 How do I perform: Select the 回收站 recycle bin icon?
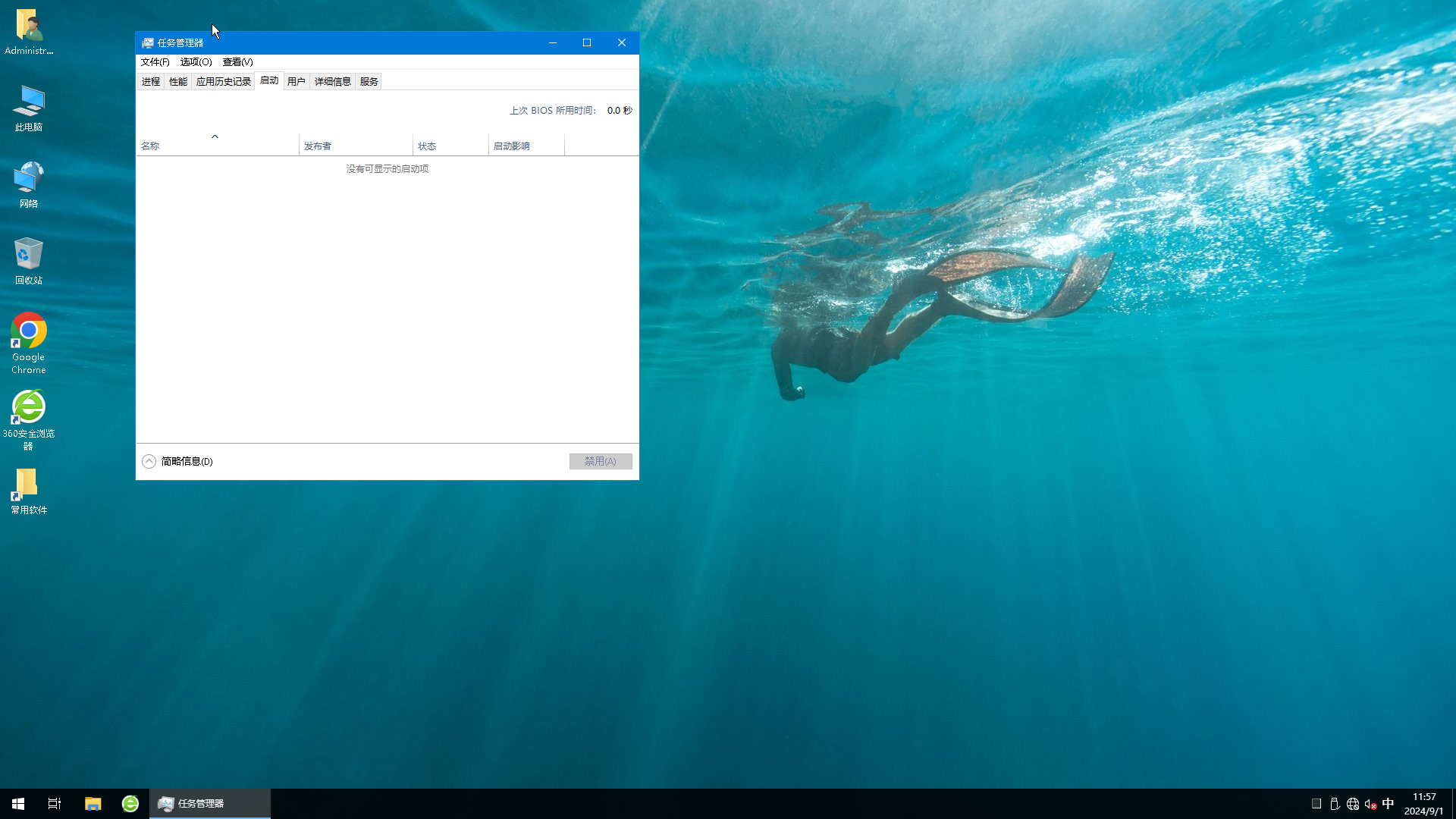(29, 262)
